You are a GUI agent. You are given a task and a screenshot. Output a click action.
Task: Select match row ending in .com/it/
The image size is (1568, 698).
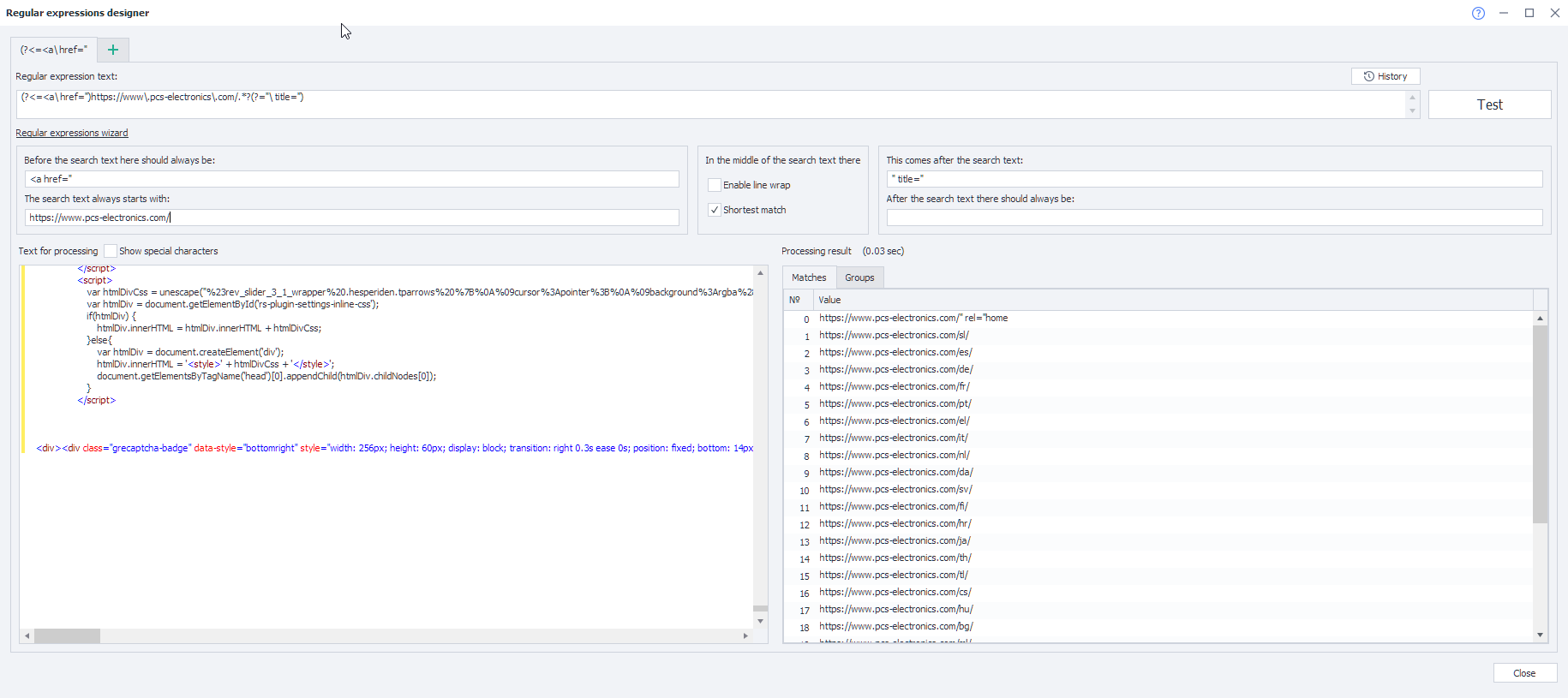click(x=1158, y=438)
